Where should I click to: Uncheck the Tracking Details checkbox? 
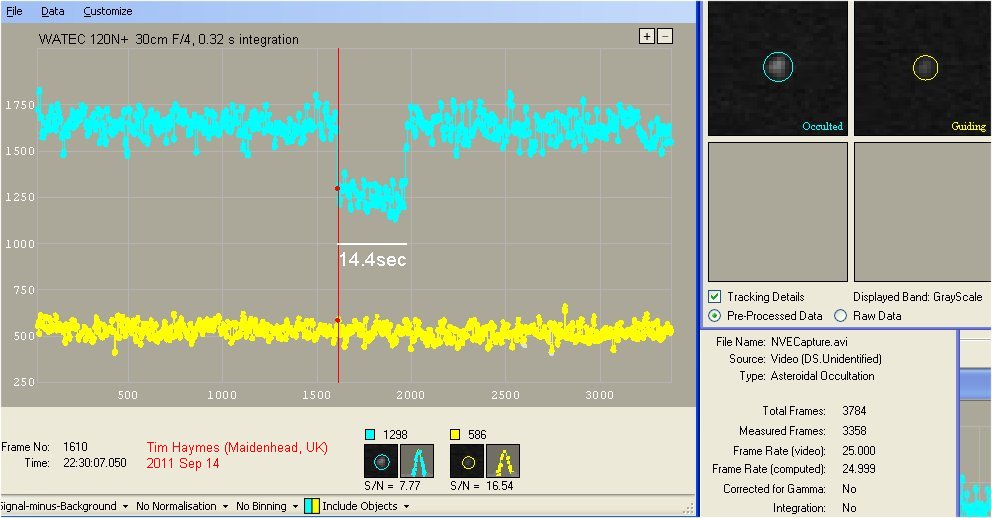point(714,297)
